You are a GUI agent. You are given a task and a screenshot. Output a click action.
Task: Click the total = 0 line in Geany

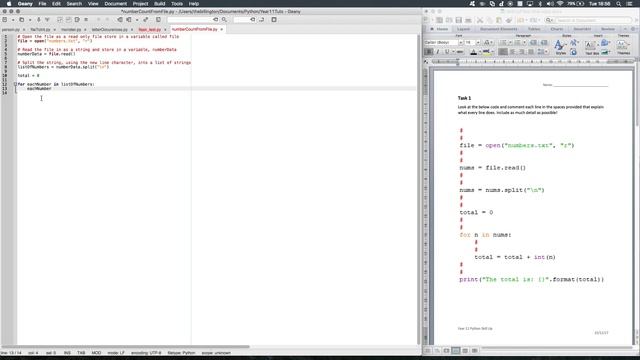click(29, 76)
